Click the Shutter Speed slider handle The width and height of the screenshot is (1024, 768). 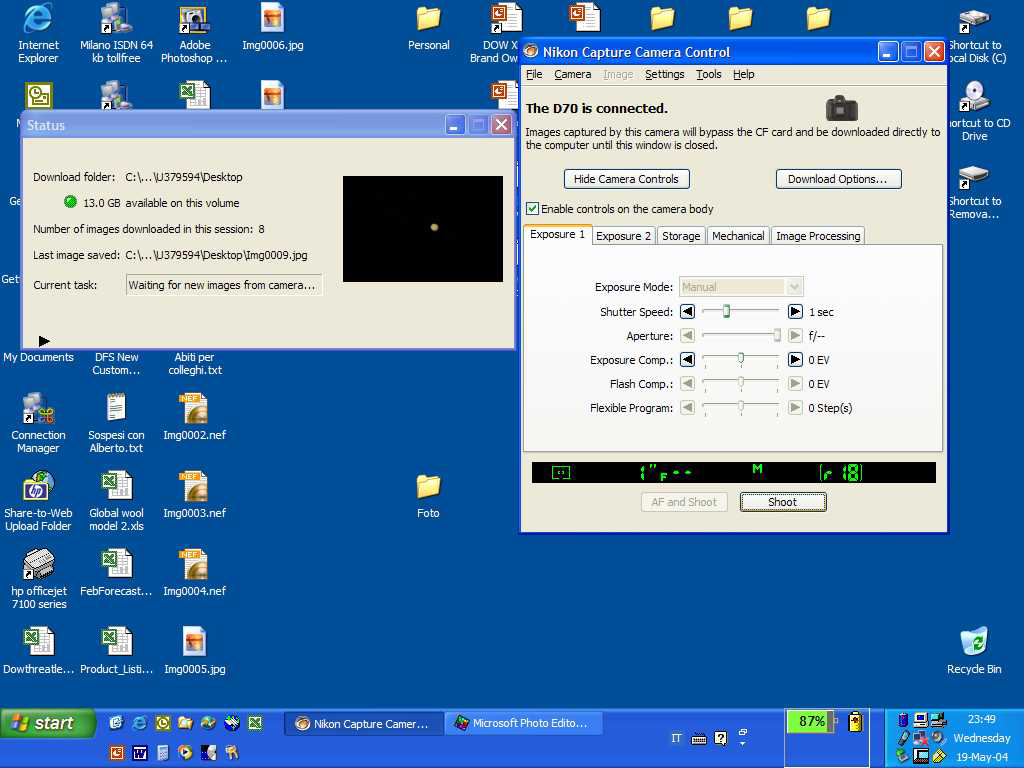tap(726, 312)
